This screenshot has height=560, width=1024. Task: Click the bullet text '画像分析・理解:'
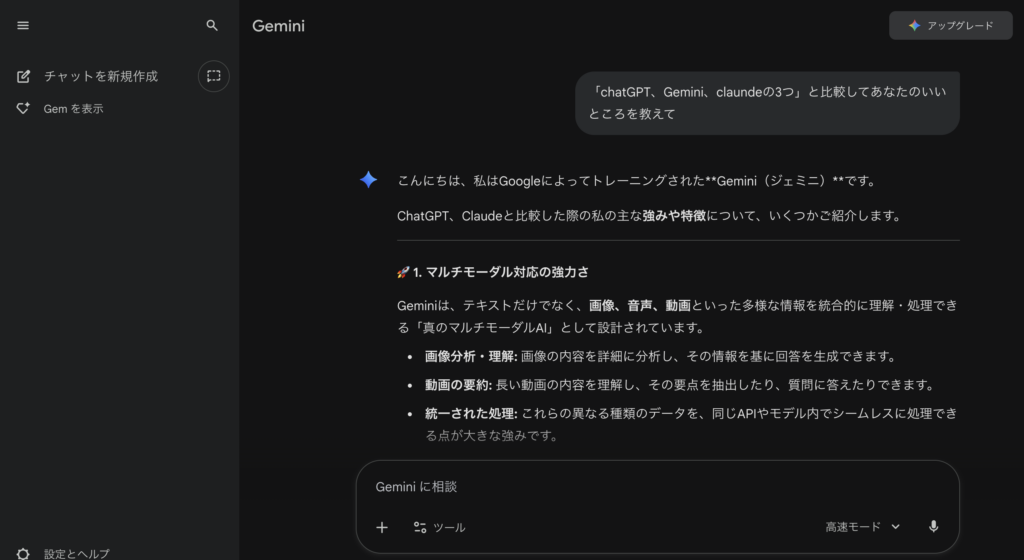coord(471,356)
